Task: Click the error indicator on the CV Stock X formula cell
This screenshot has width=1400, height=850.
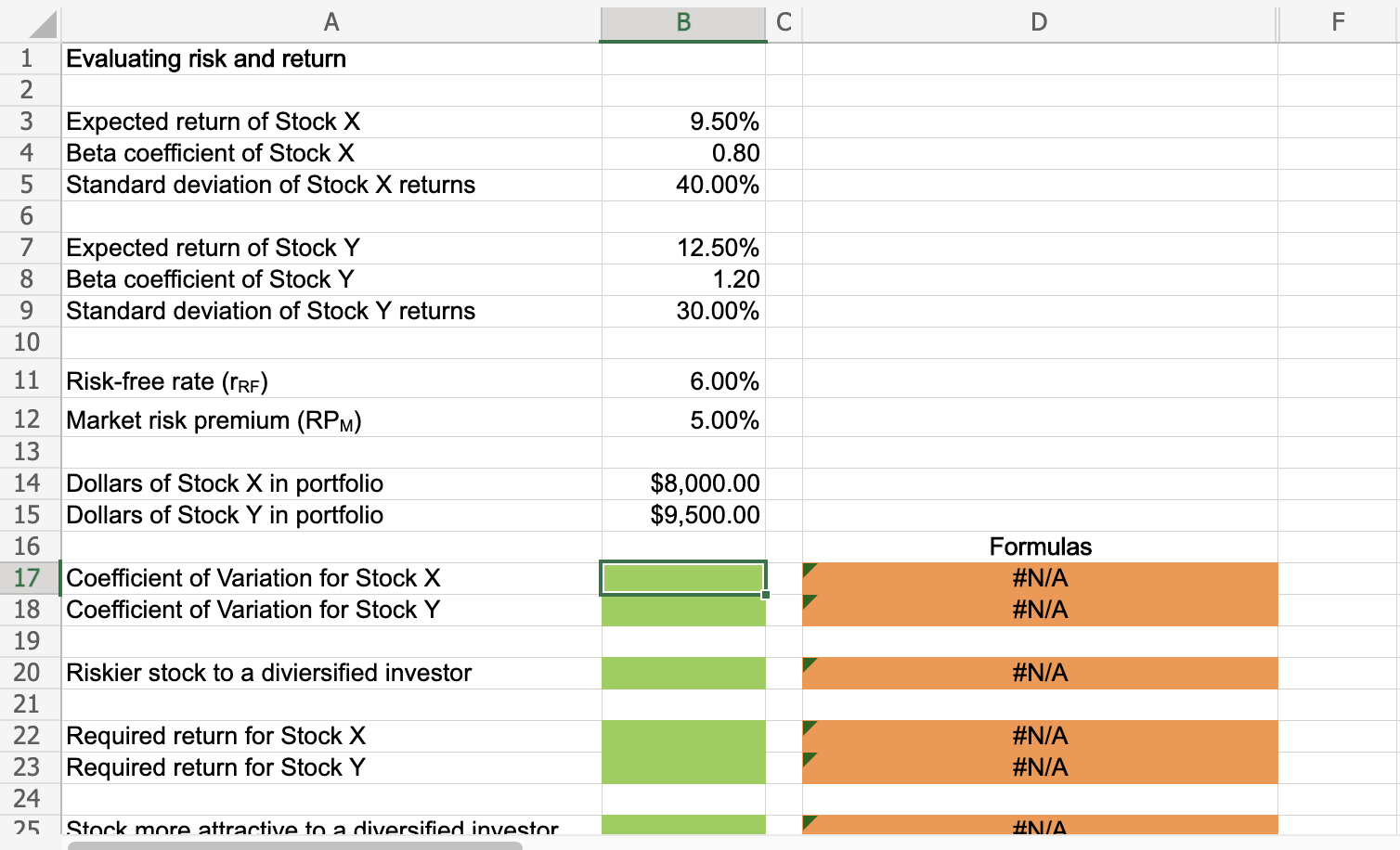Action: (809, 568)
